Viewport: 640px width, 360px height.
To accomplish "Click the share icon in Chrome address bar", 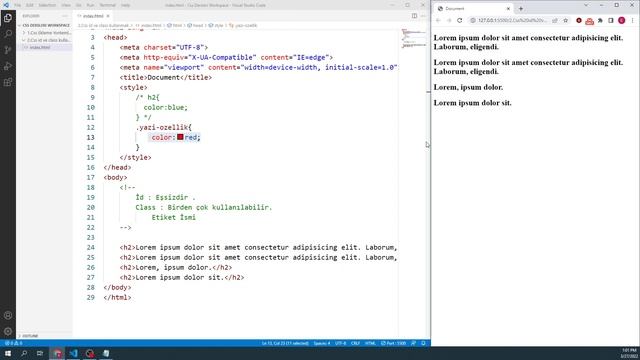I will (555, 20).
